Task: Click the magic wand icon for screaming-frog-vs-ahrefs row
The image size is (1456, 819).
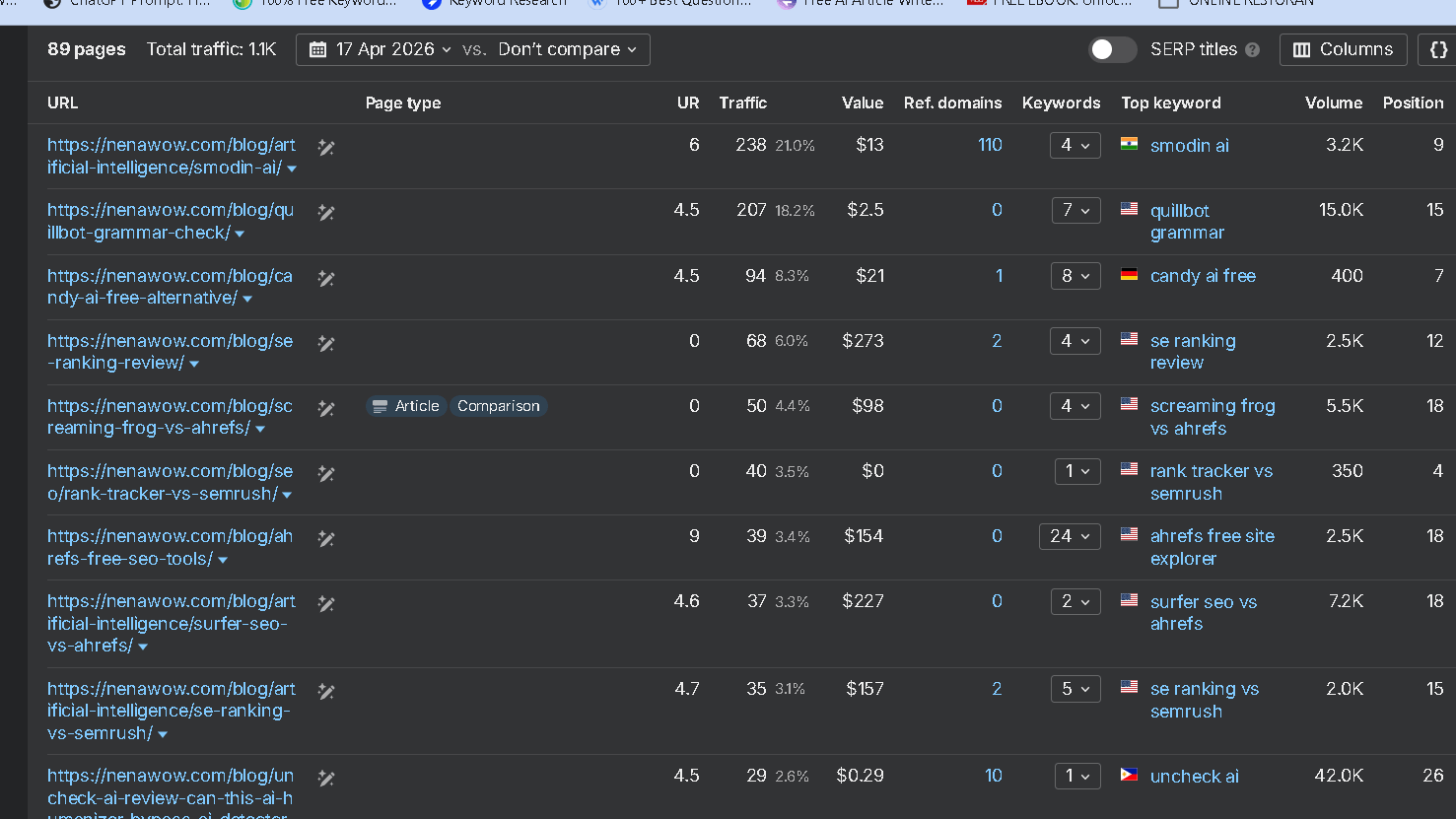Action: point(326,409)
